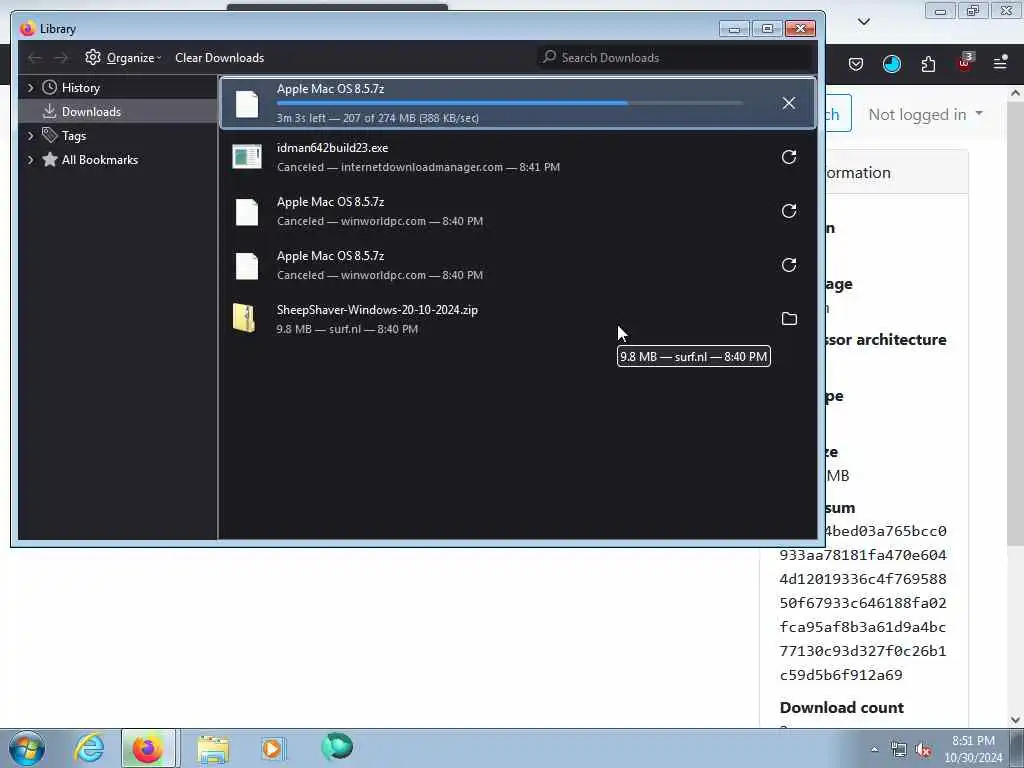1024x768 pixels.
Task: Open Firefox Pocket save icon
Action: coord(856,63)
